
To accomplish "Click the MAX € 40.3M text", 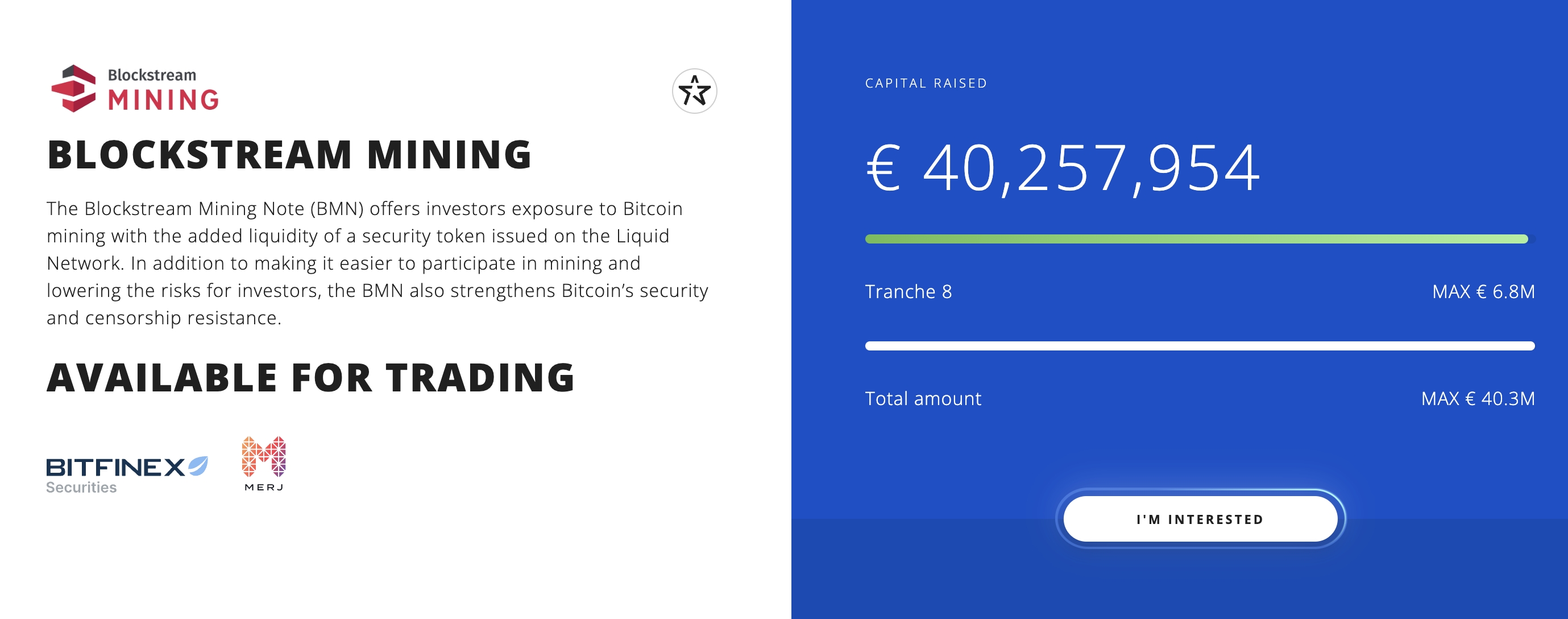I will [x=1478, y=398].
